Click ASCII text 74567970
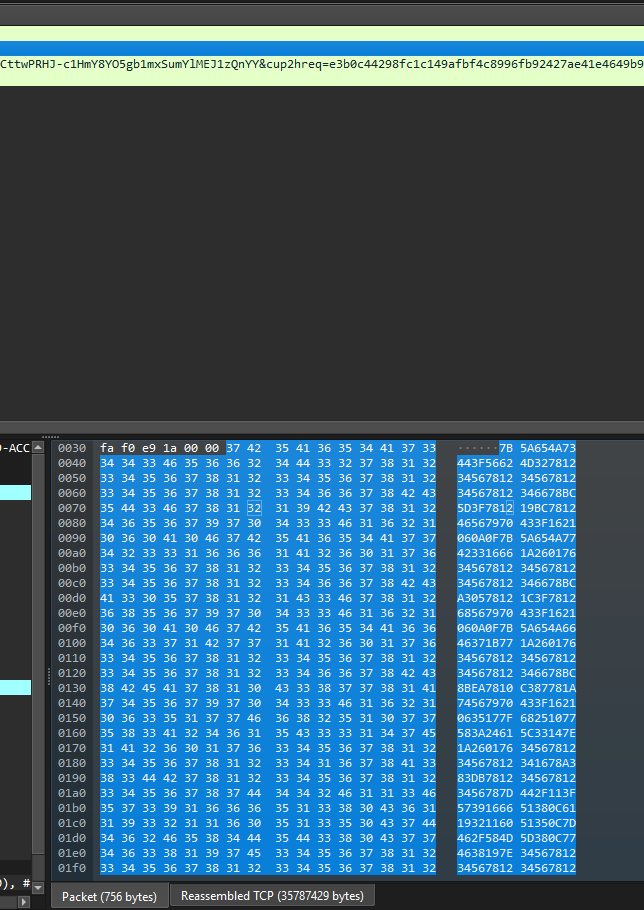Viewport: 644px width, 910px height. pyautogui.click(x=485, y=703)
